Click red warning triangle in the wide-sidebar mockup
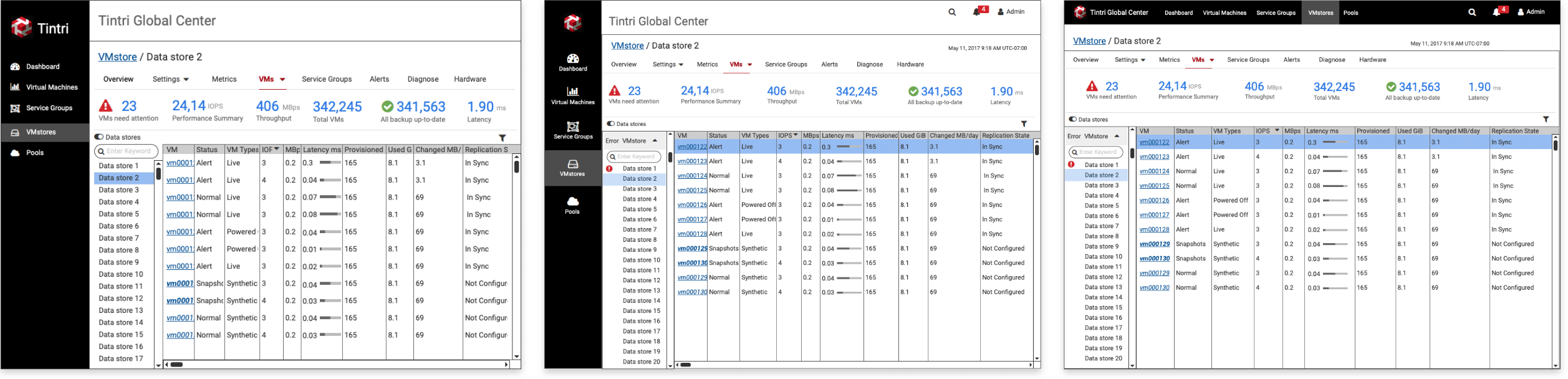The image size is (1568, 379). click(106, 105)
